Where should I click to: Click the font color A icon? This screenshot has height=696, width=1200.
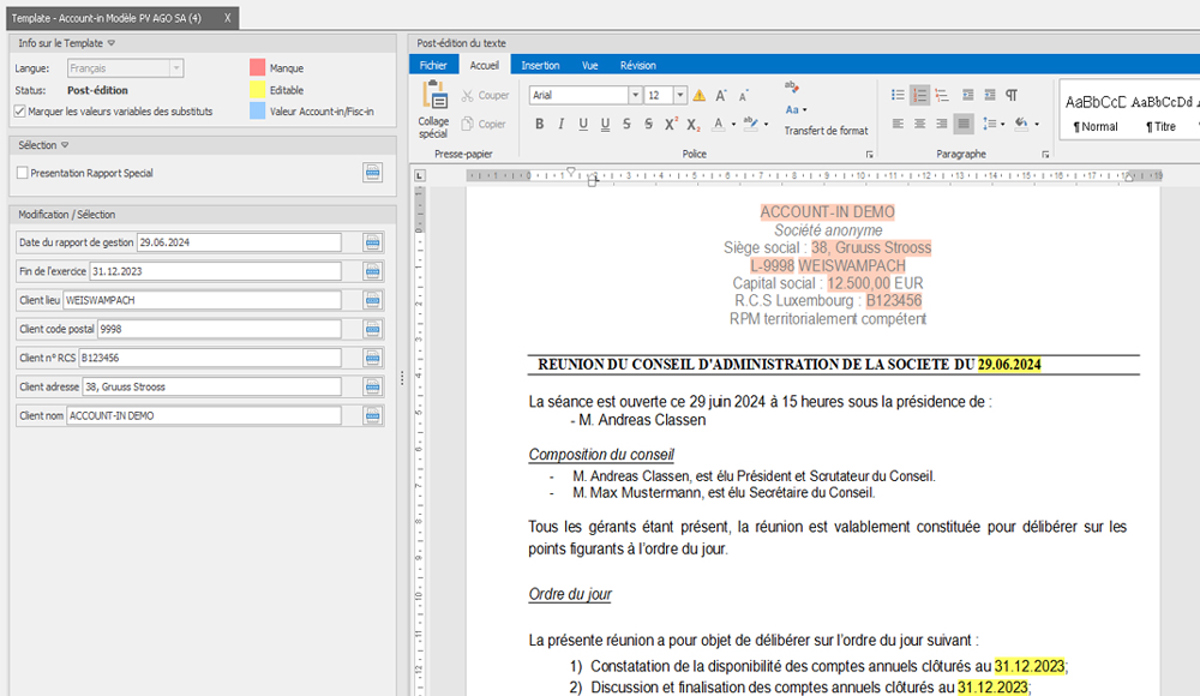[x=719, y=124]
